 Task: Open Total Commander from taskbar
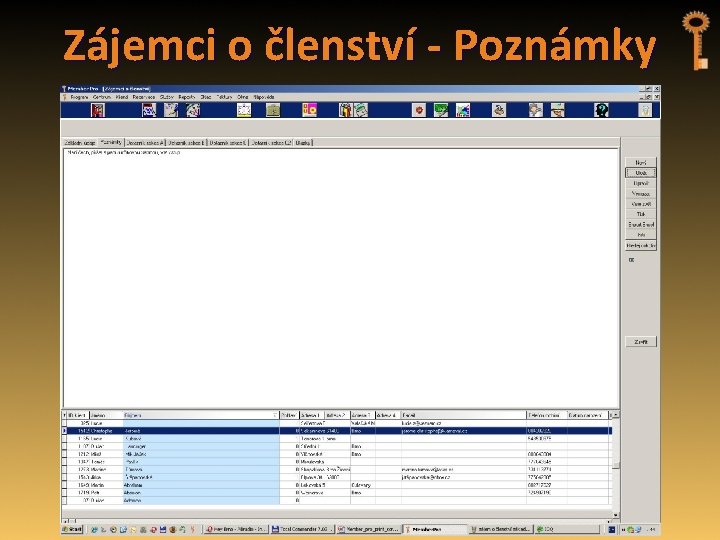(x=303, y=529)
